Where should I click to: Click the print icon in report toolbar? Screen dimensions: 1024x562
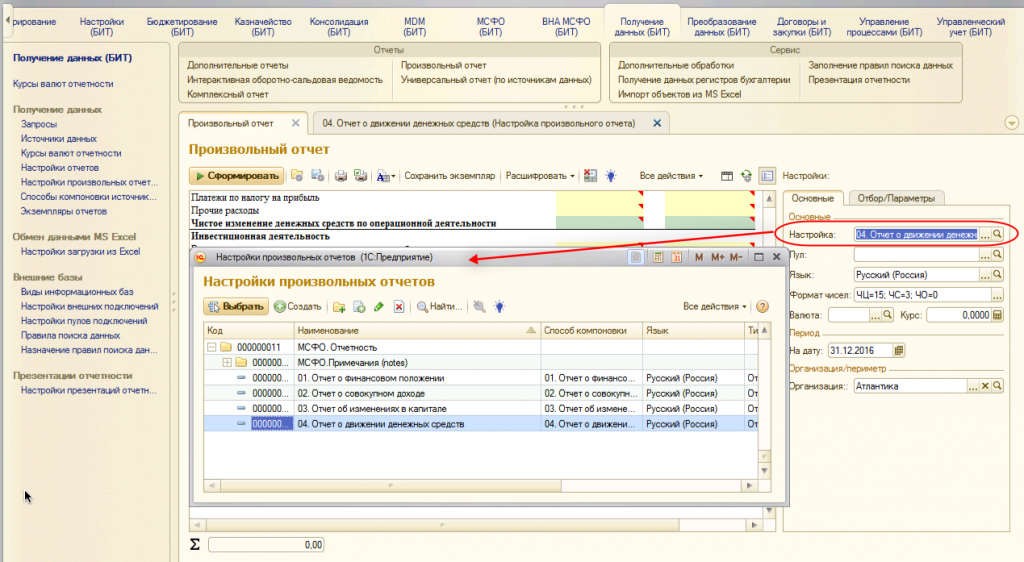[340, 176]
